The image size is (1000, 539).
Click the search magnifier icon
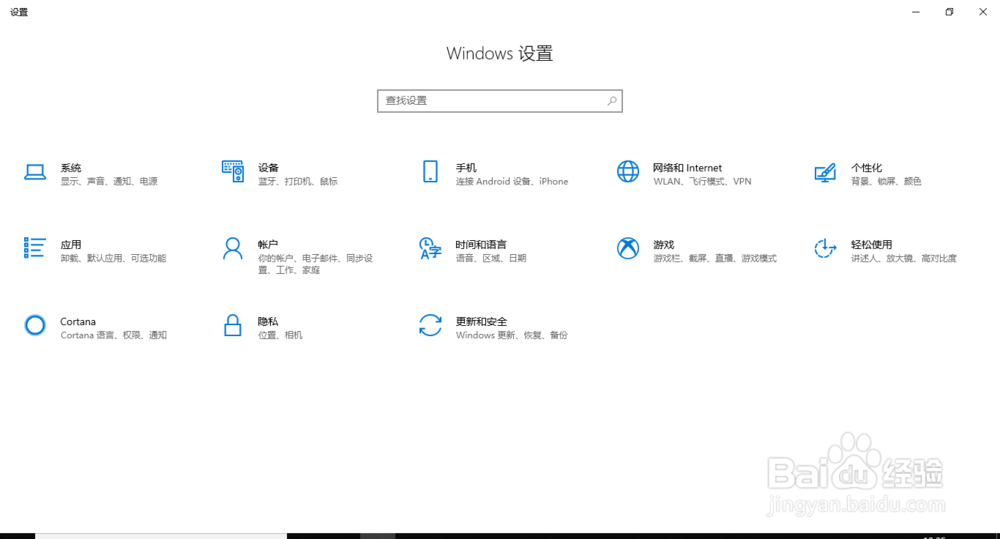pos(612,101)
